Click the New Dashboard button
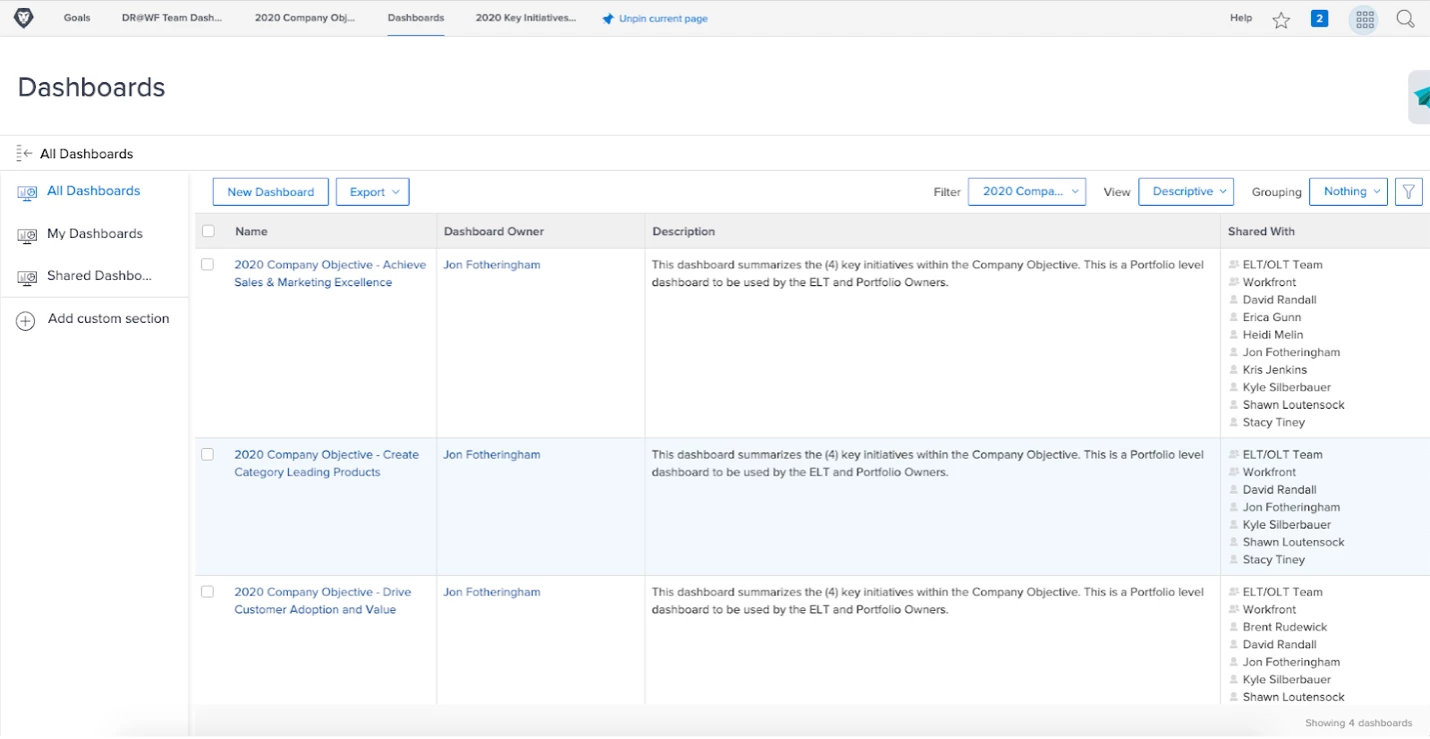The width and height of the screenshot is (1430, 739). (x=271, y=192)
